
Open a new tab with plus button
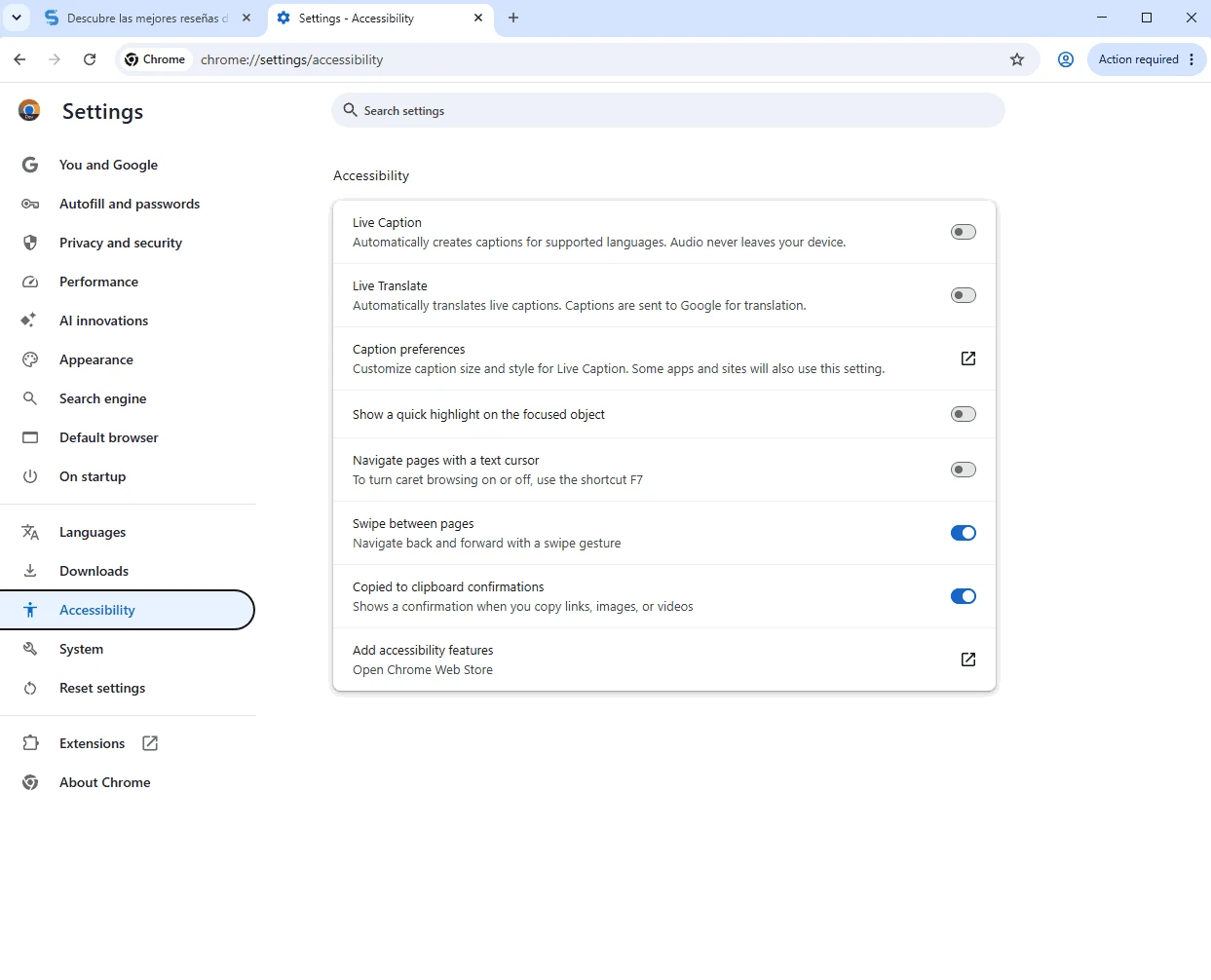[x=513, y=18]
